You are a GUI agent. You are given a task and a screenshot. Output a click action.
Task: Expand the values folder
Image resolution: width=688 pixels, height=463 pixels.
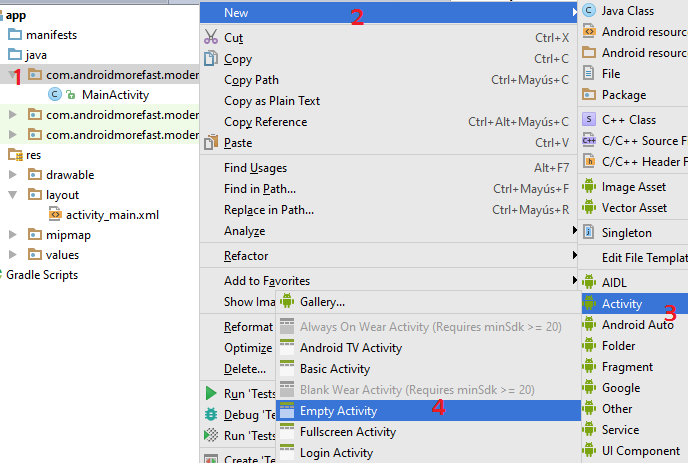click(x=12, y=255)
